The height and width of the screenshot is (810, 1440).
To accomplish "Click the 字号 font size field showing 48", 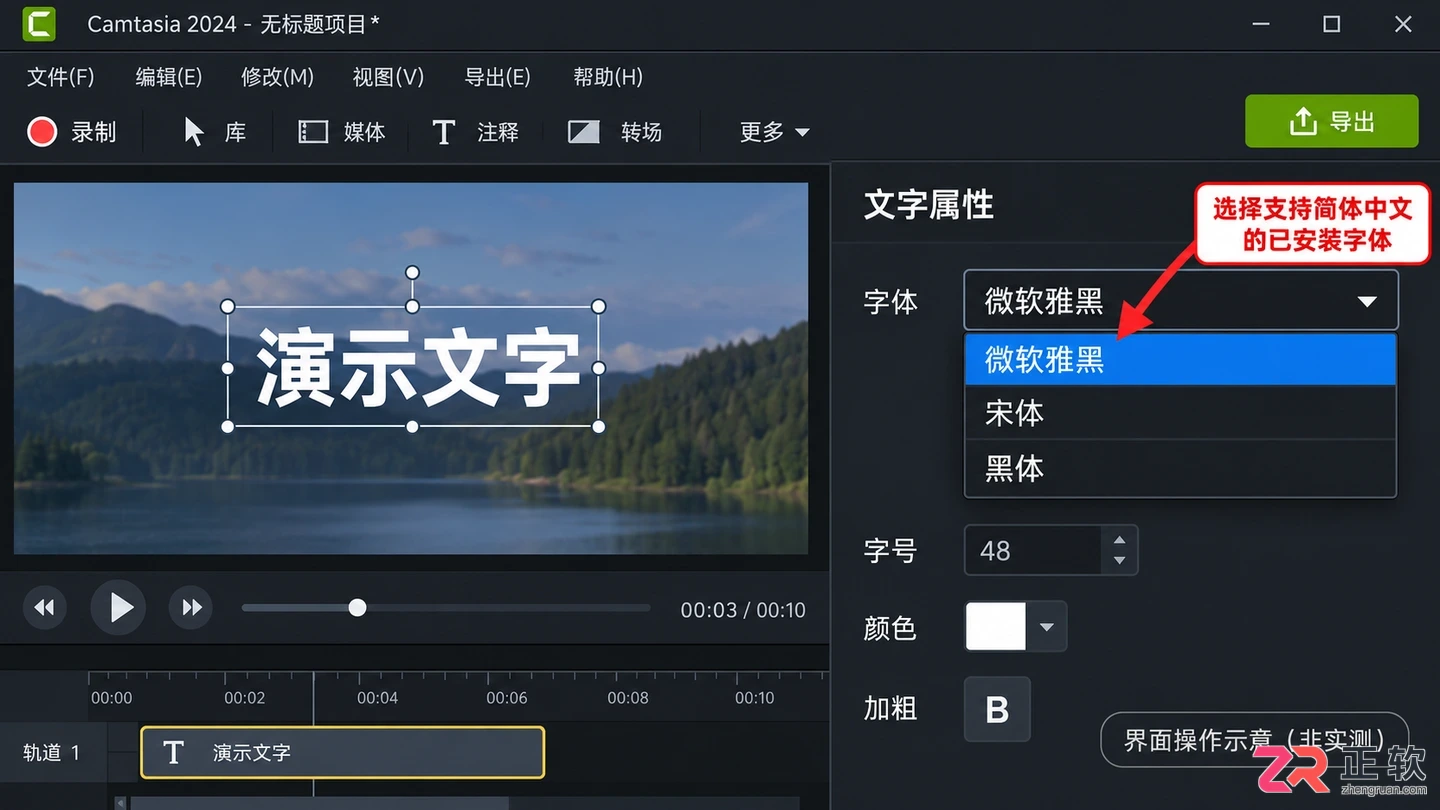I will tap(1034, 550).
